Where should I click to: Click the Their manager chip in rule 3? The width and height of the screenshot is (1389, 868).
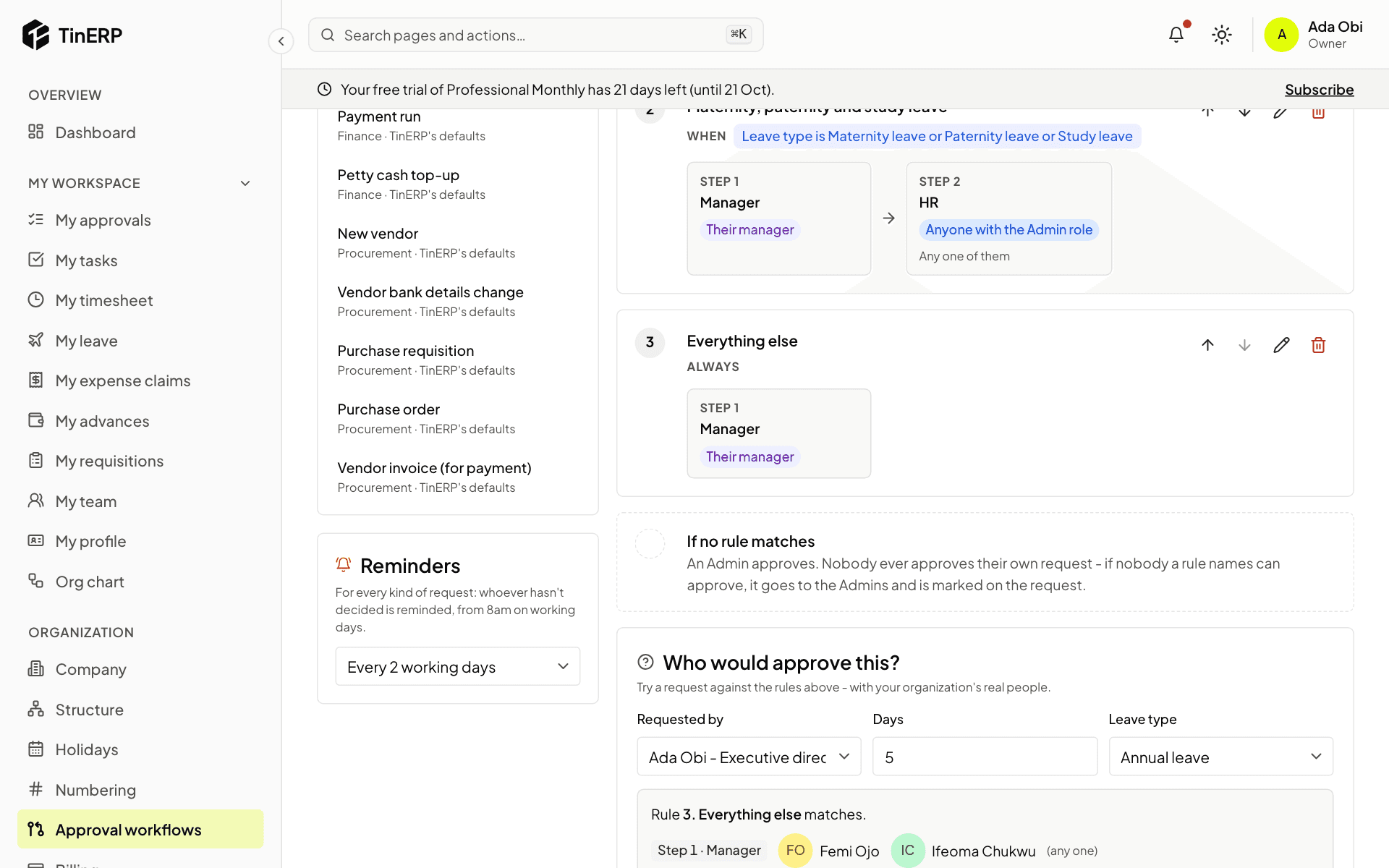(x=750, y=456)
